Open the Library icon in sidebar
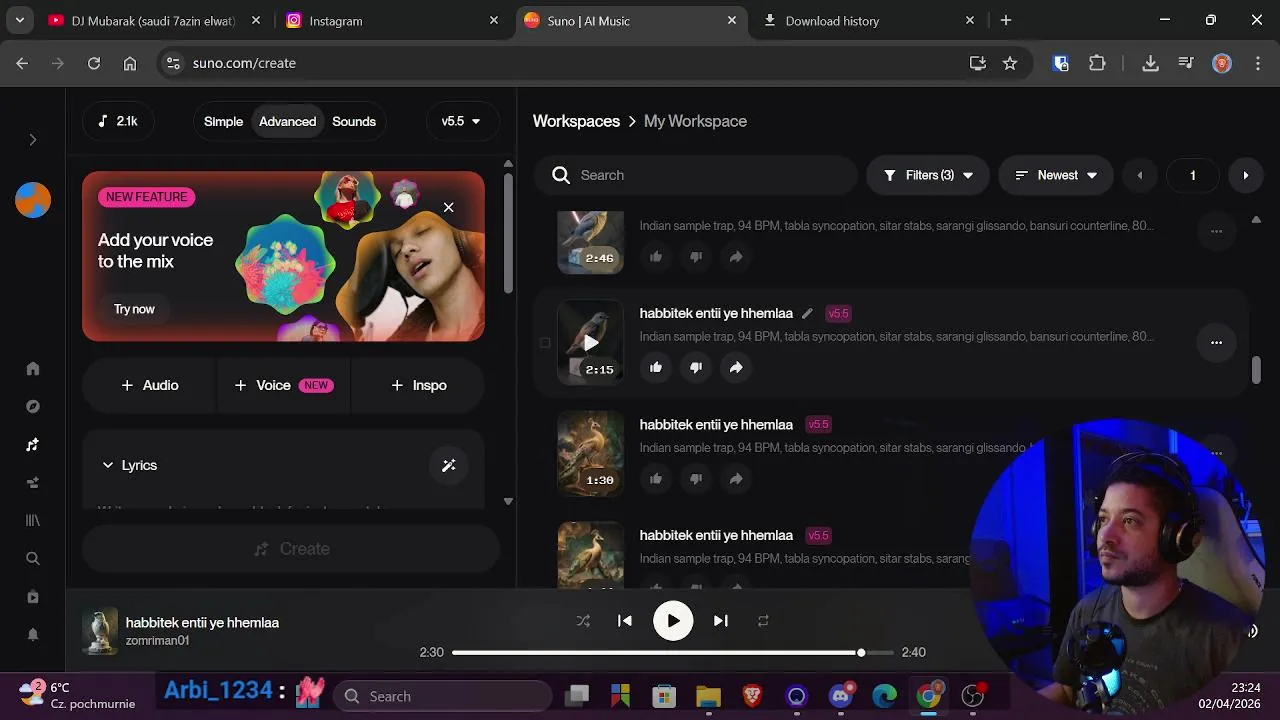 point(32,521)
